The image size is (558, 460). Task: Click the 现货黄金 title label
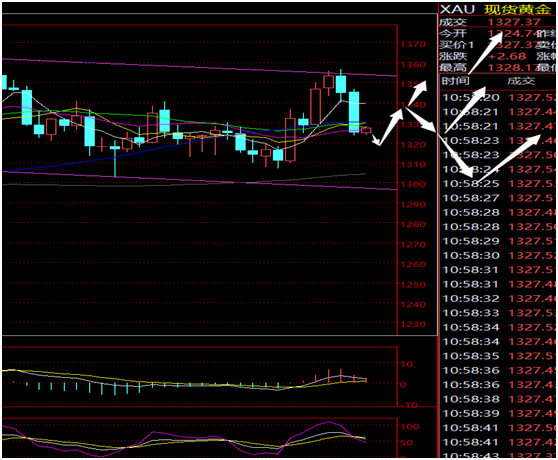click(x=518, y=9)
